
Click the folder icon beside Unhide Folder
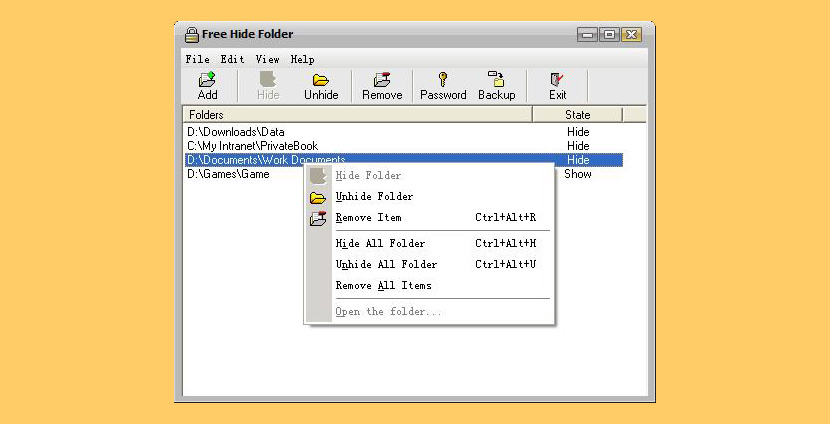(318, 198)
